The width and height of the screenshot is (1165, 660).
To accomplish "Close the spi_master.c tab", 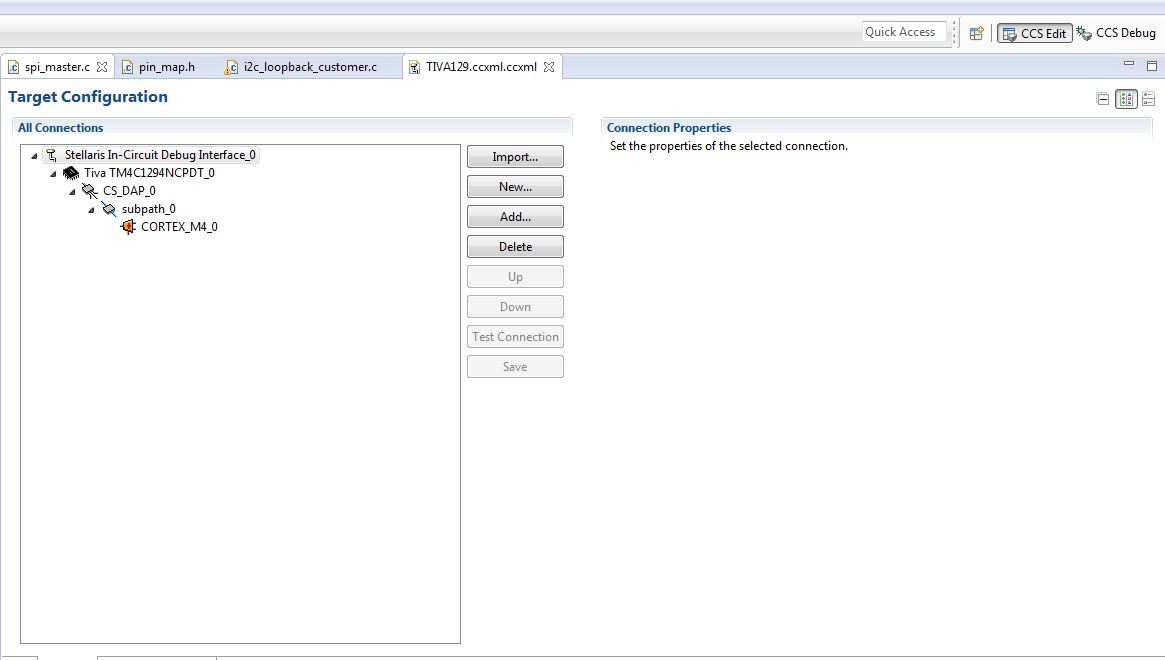I will 102,67.
